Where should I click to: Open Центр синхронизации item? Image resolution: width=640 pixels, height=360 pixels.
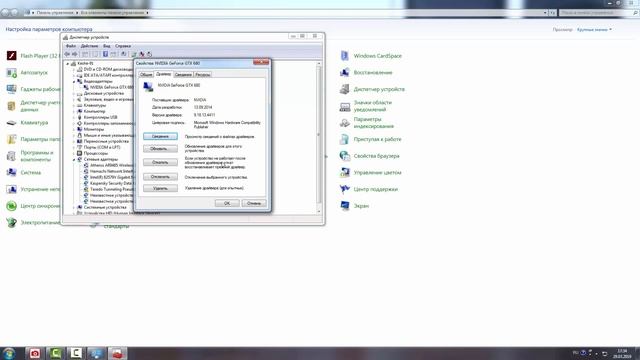click(33, 206)
